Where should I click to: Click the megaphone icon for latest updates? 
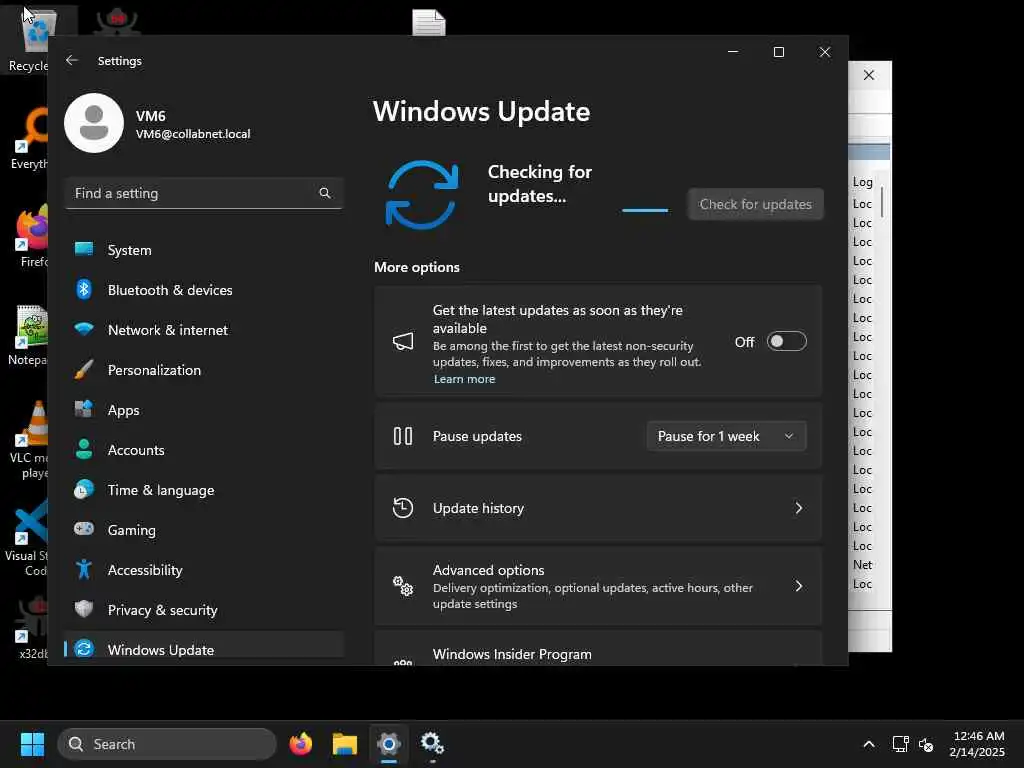tap(403, 342)
